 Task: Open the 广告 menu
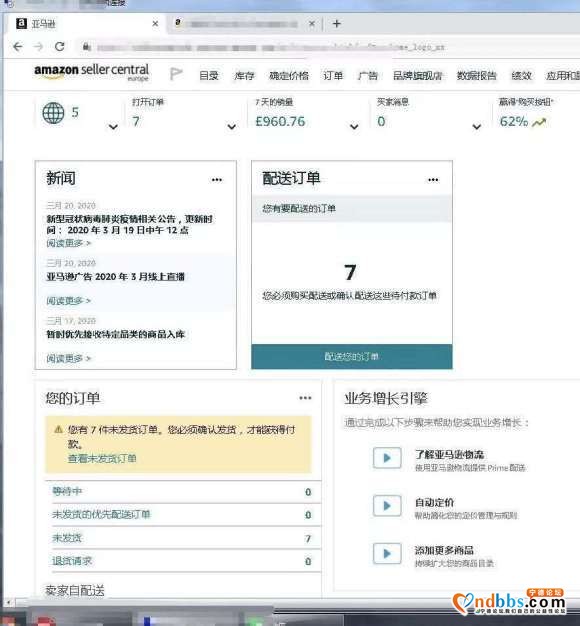pyautogui.click(x=368, y=75)
